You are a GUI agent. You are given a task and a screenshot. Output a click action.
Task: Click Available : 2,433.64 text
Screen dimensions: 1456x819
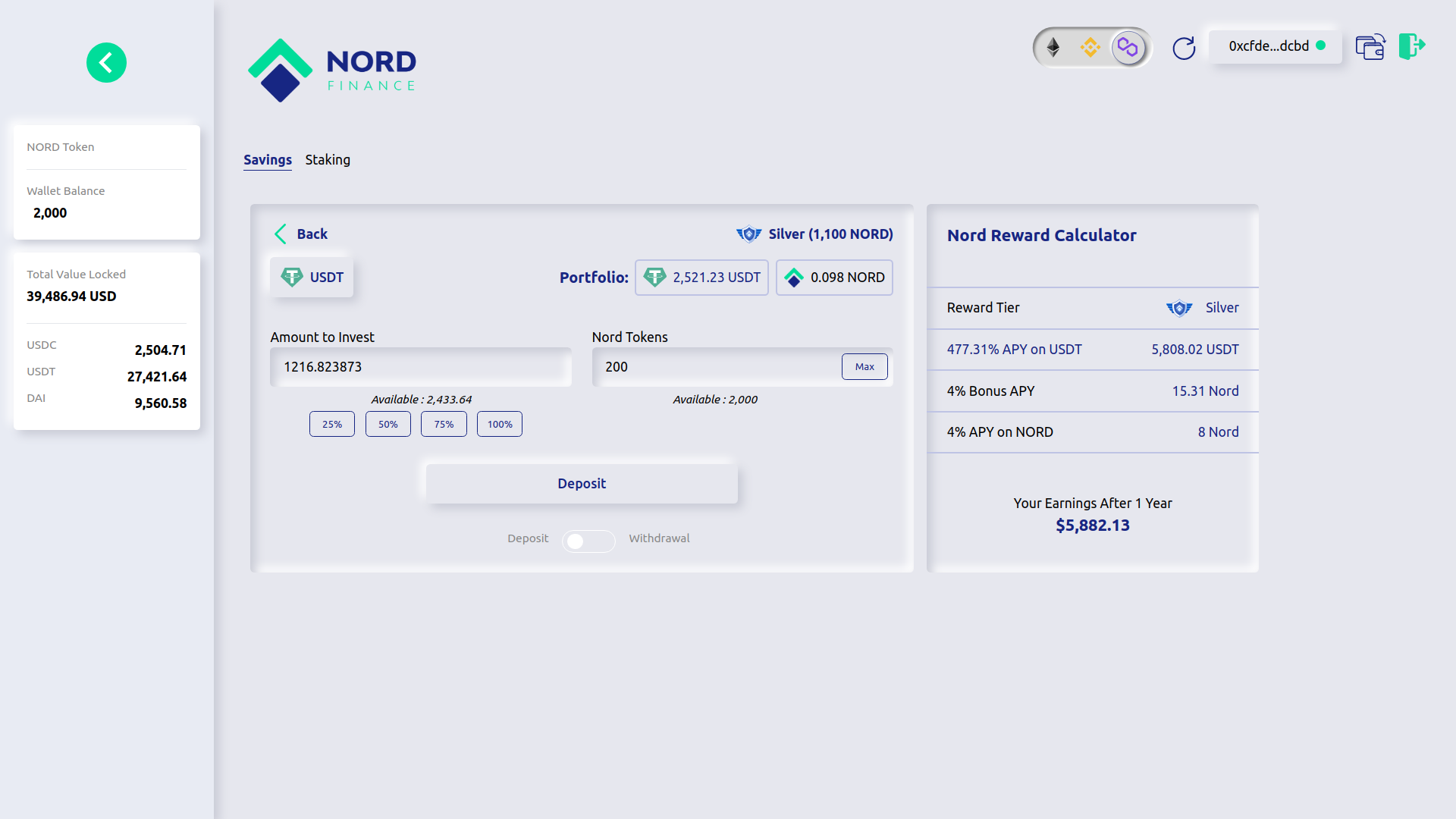[x=421, y=400]
